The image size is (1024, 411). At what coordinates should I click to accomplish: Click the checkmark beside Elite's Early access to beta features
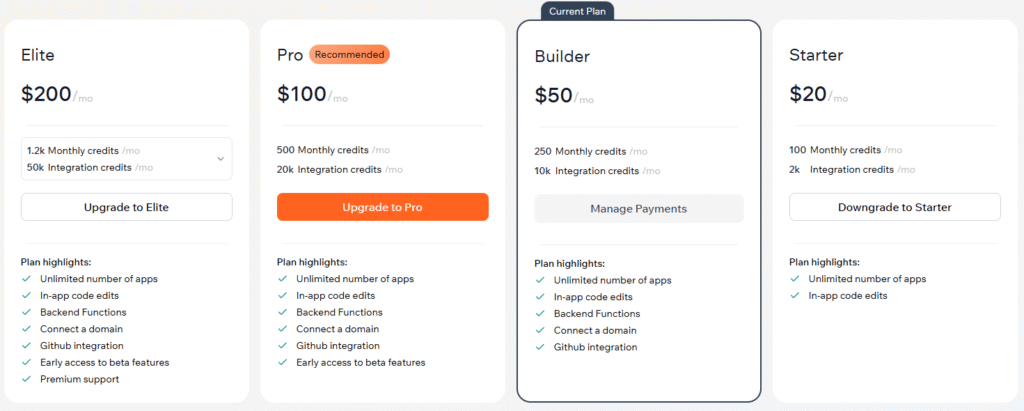[x=27, y=363]
